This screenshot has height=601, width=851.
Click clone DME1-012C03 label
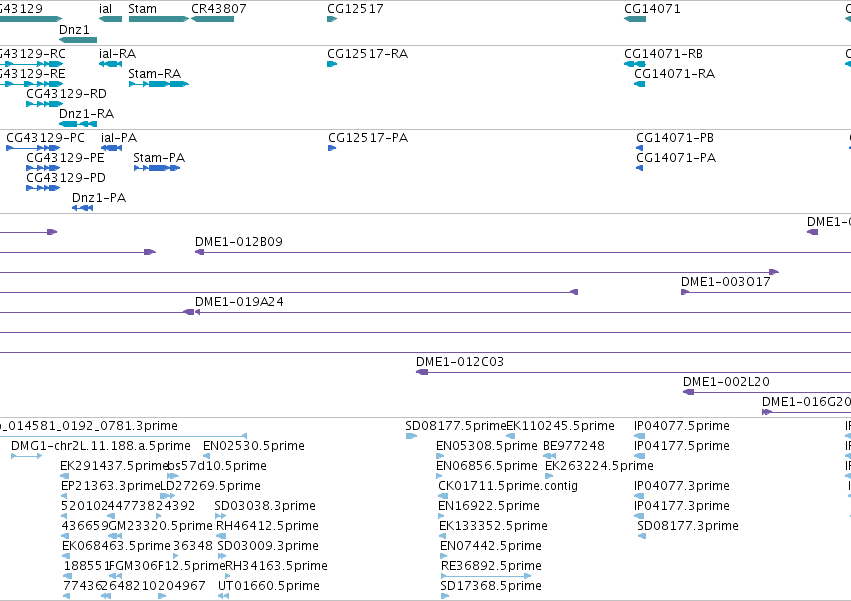[460, 362]
